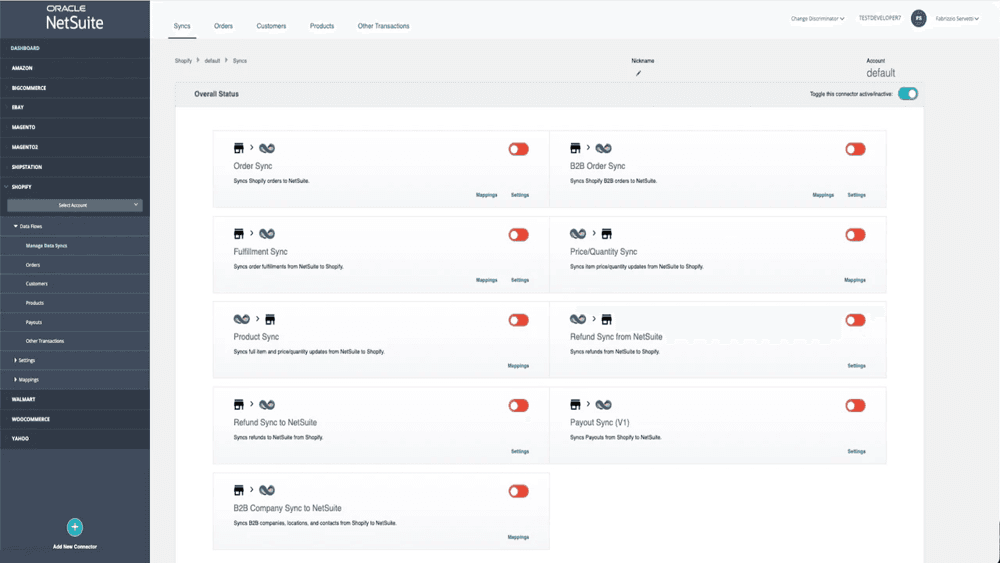Expand the sidebar Mappings section
The height and width of the screenshot is (563, 1000).
(x=26, y=379)
